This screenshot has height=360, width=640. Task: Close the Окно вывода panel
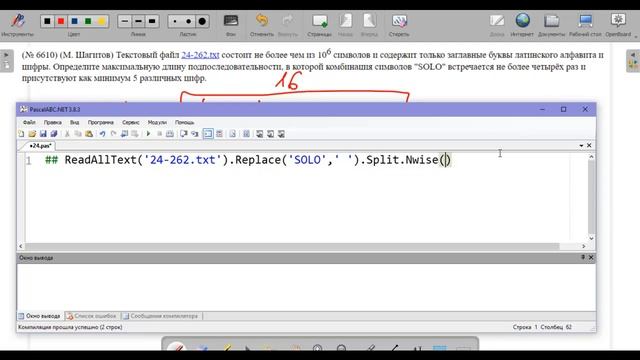click(591, 257)
